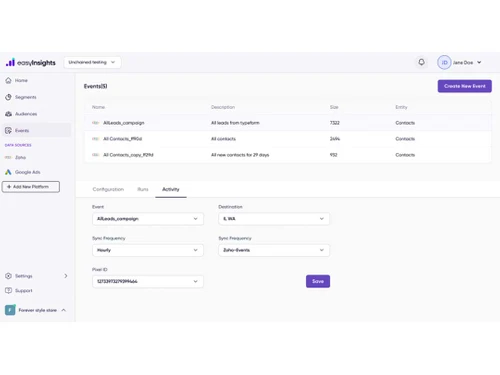Click the Settings gear icon
Image resolution: width=500 pixels, height=375 pixels.
tap(8, 276)
